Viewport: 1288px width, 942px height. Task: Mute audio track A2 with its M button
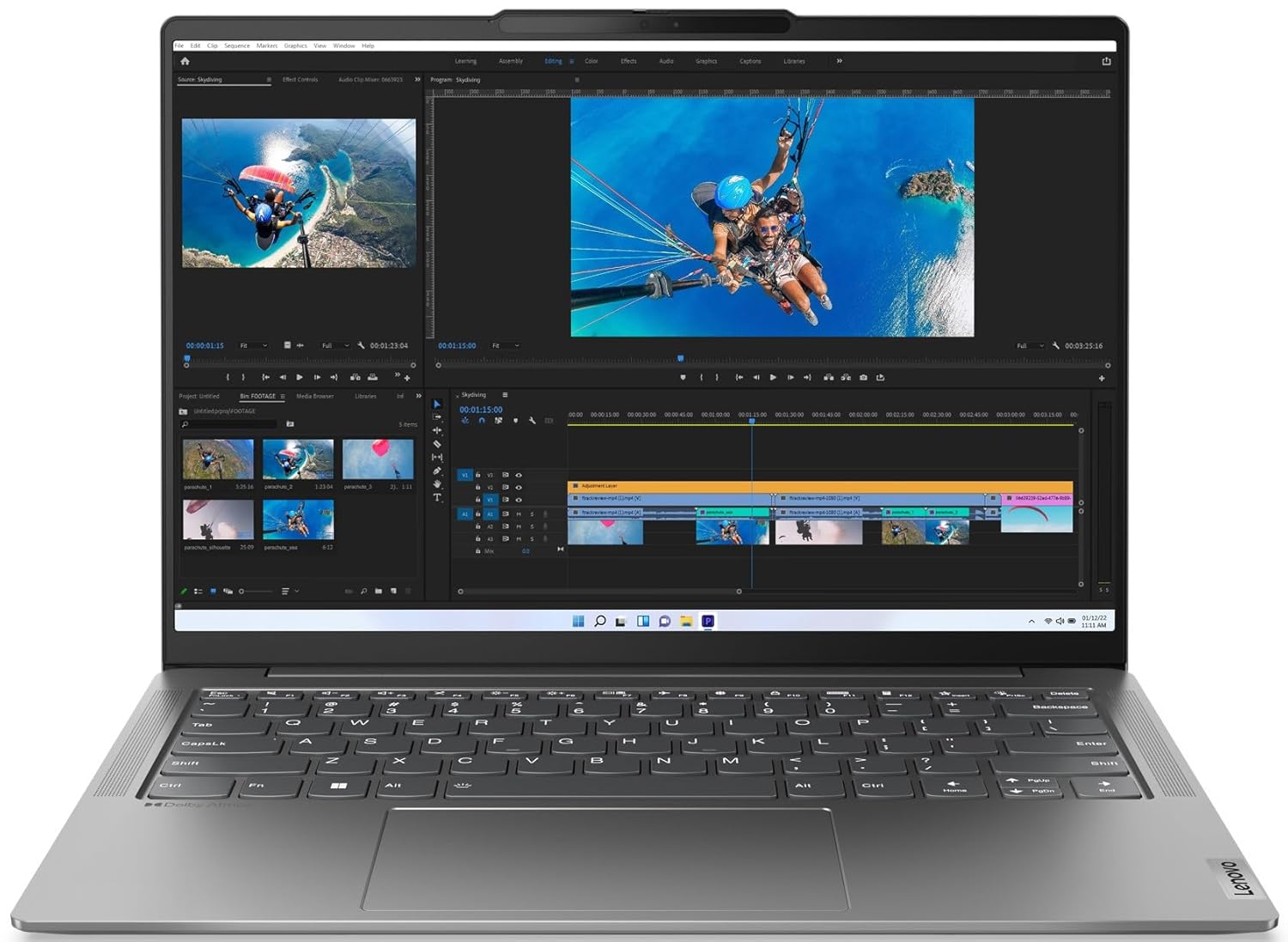point(519,526)
